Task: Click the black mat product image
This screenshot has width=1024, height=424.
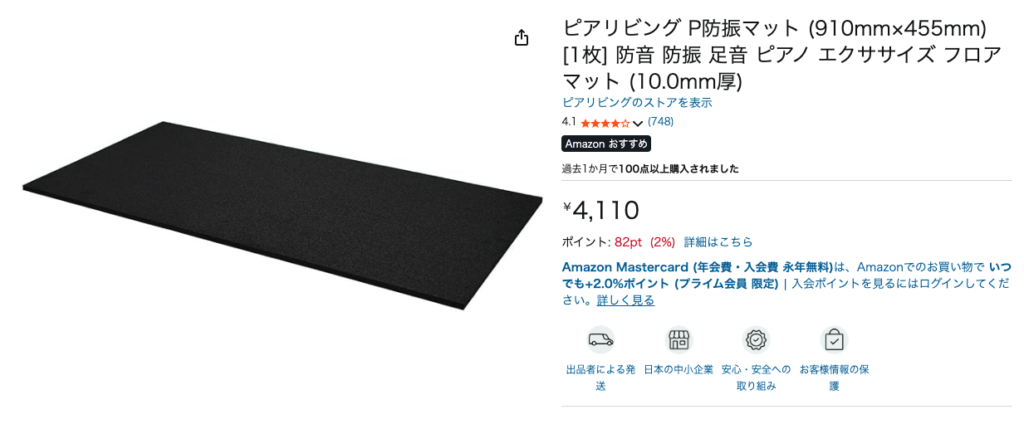Action: (x=282, y=215)
